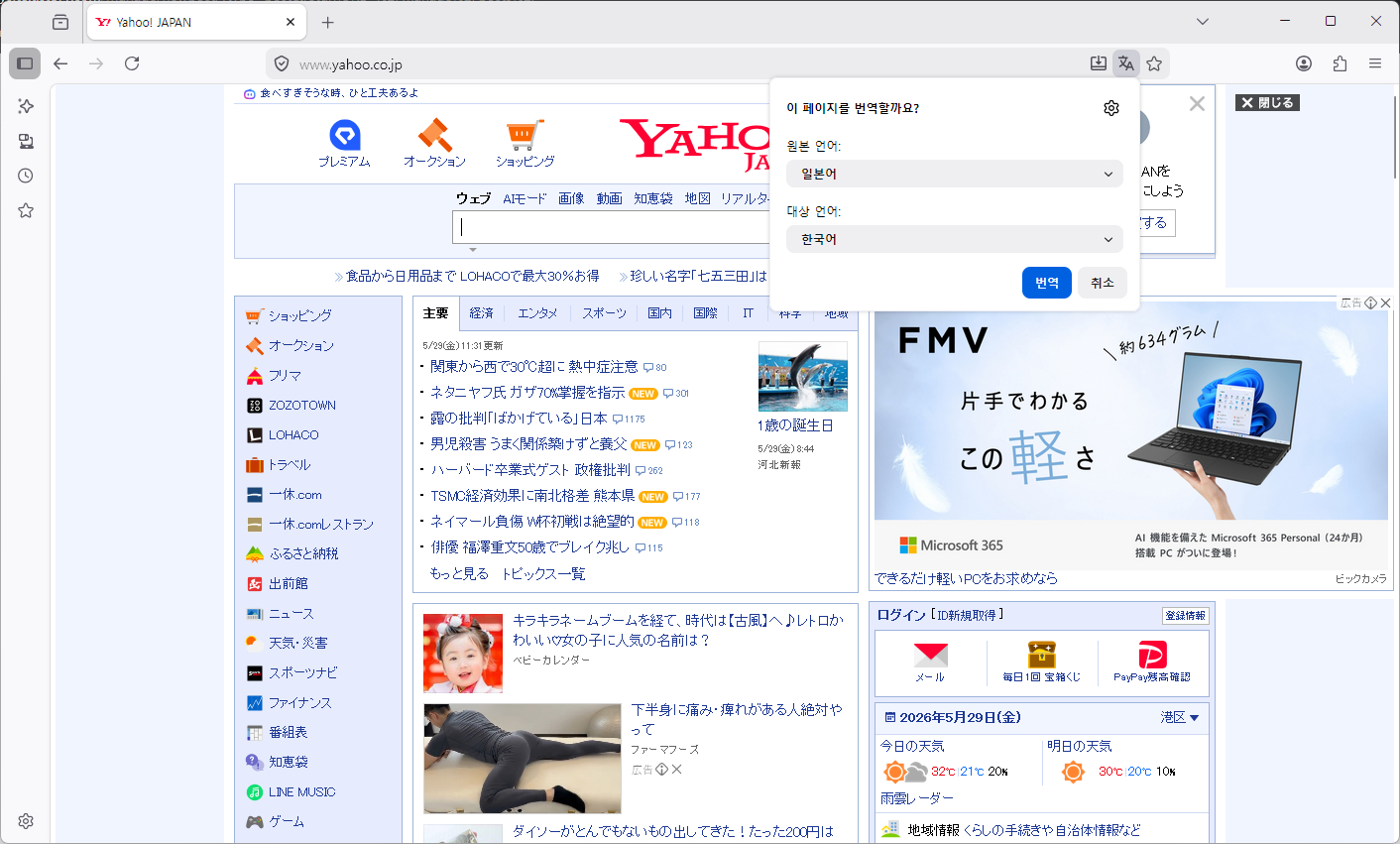Open the AI sparkle sidebar tool
The height and width of the screenshot is (844, 1400).
click(x=26, y=106)
